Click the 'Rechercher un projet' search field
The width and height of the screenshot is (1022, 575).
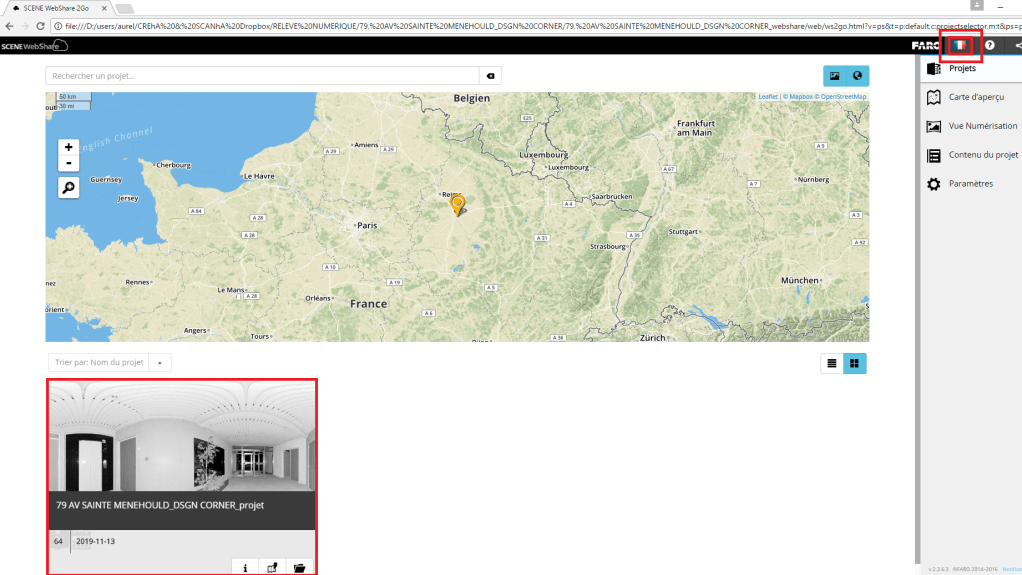pos(262,76)
